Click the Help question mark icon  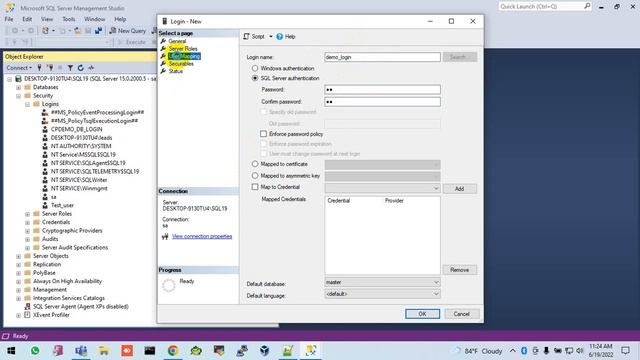(280, 37)
